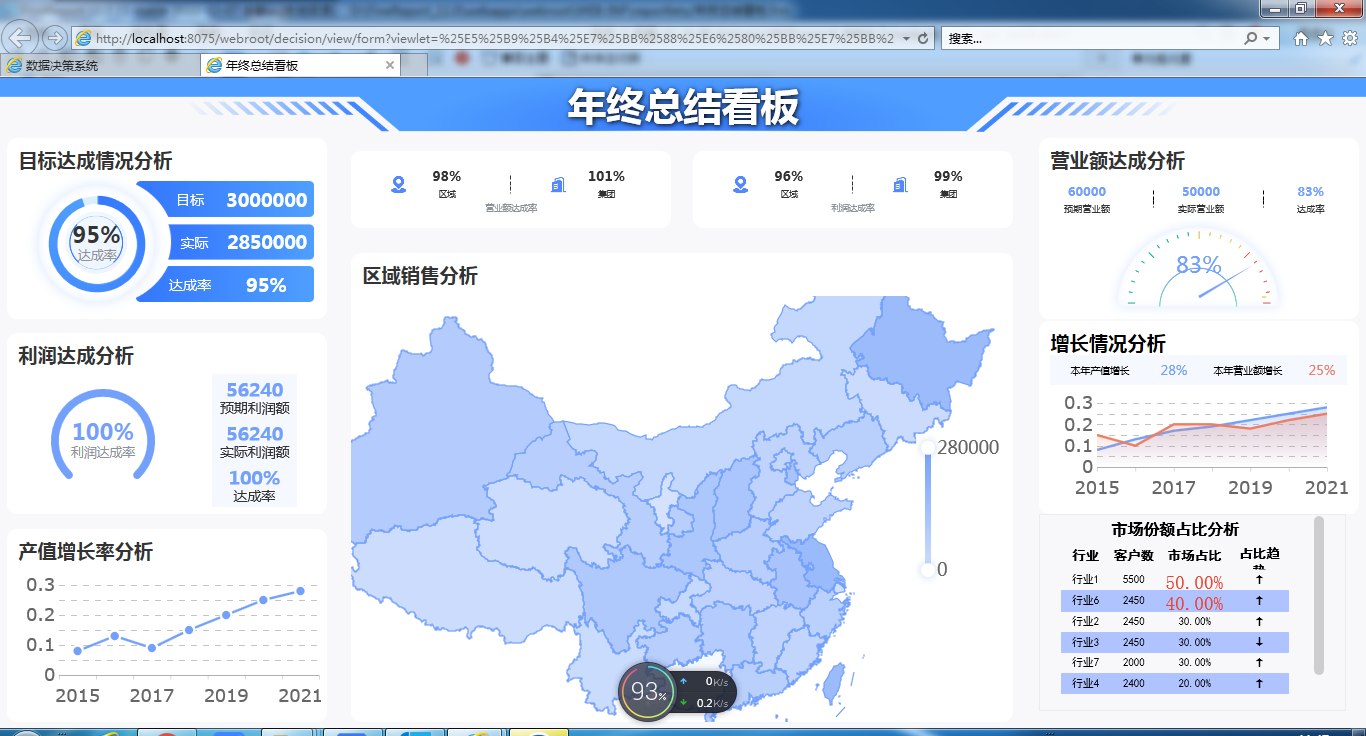The width and height of the screenshot is (1366, 736).
Task: Refresh the page using the reload icon
Action: pos(923,39)
